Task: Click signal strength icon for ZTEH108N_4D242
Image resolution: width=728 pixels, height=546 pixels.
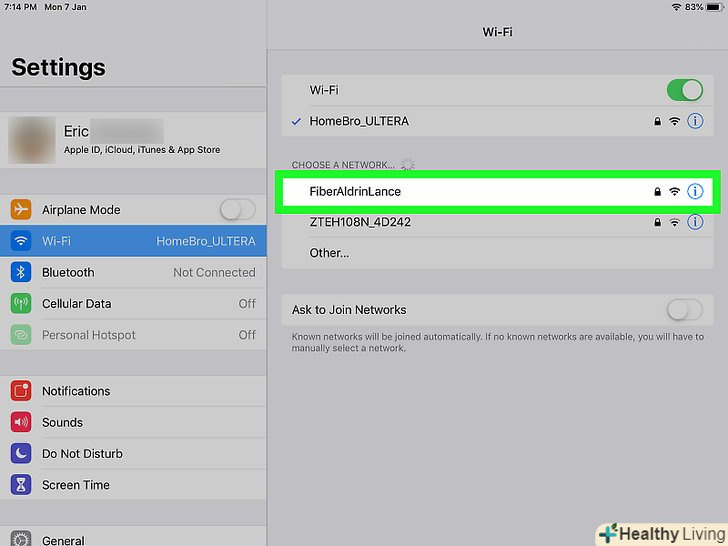Action: (674, 222)
